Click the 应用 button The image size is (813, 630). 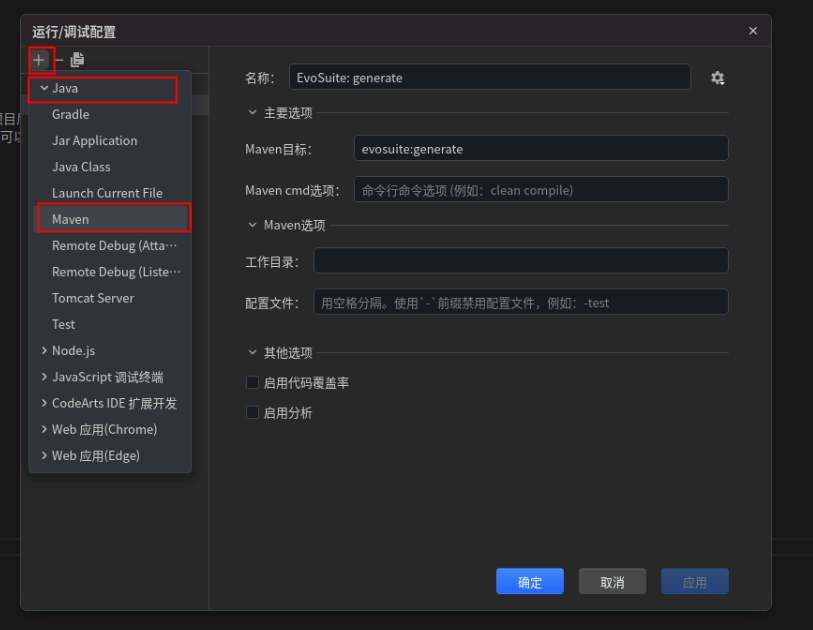[x=694, y=581]
